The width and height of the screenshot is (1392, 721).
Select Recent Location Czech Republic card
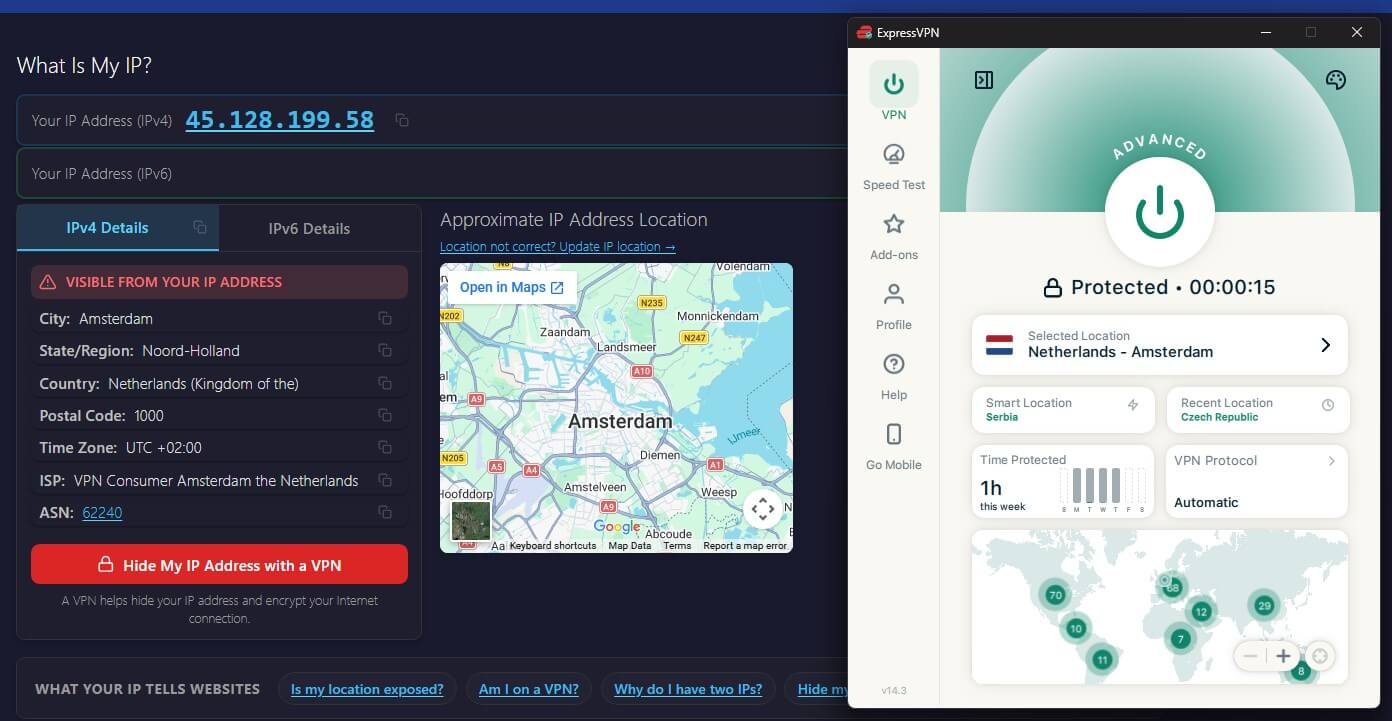point(1258,410)
